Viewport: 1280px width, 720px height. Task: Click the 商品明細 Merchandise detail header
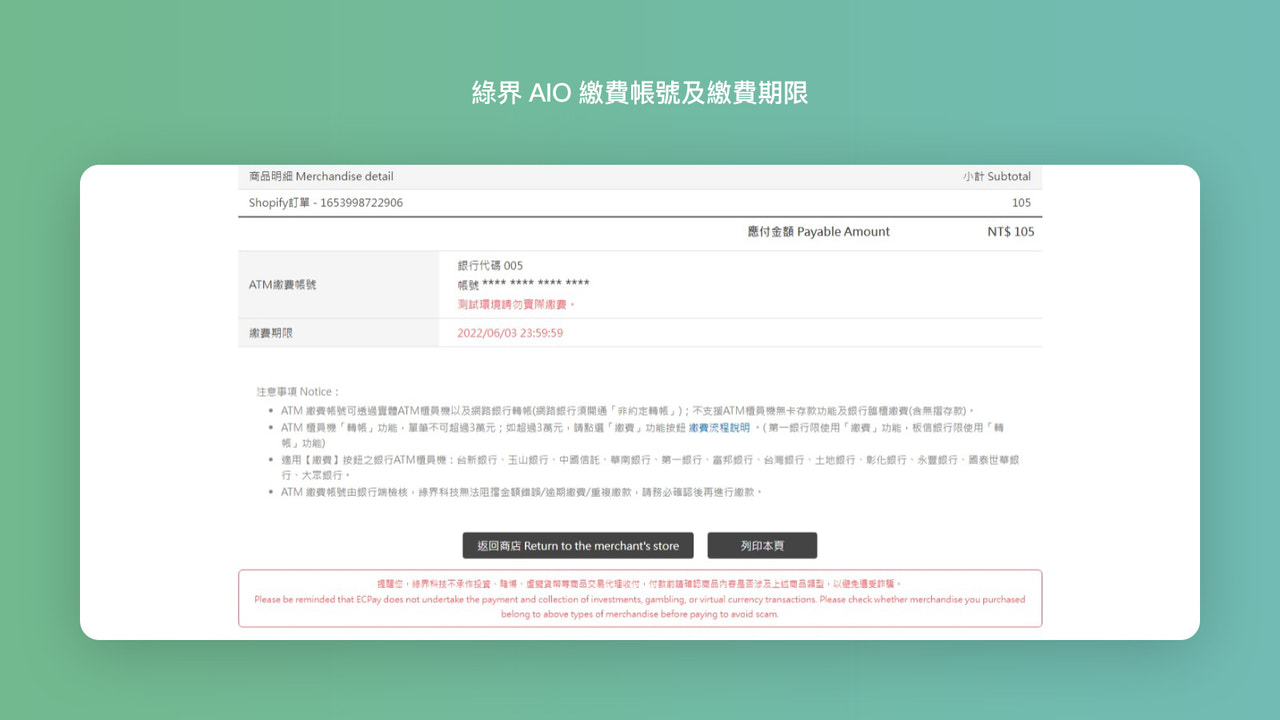(x=321, y=176)
